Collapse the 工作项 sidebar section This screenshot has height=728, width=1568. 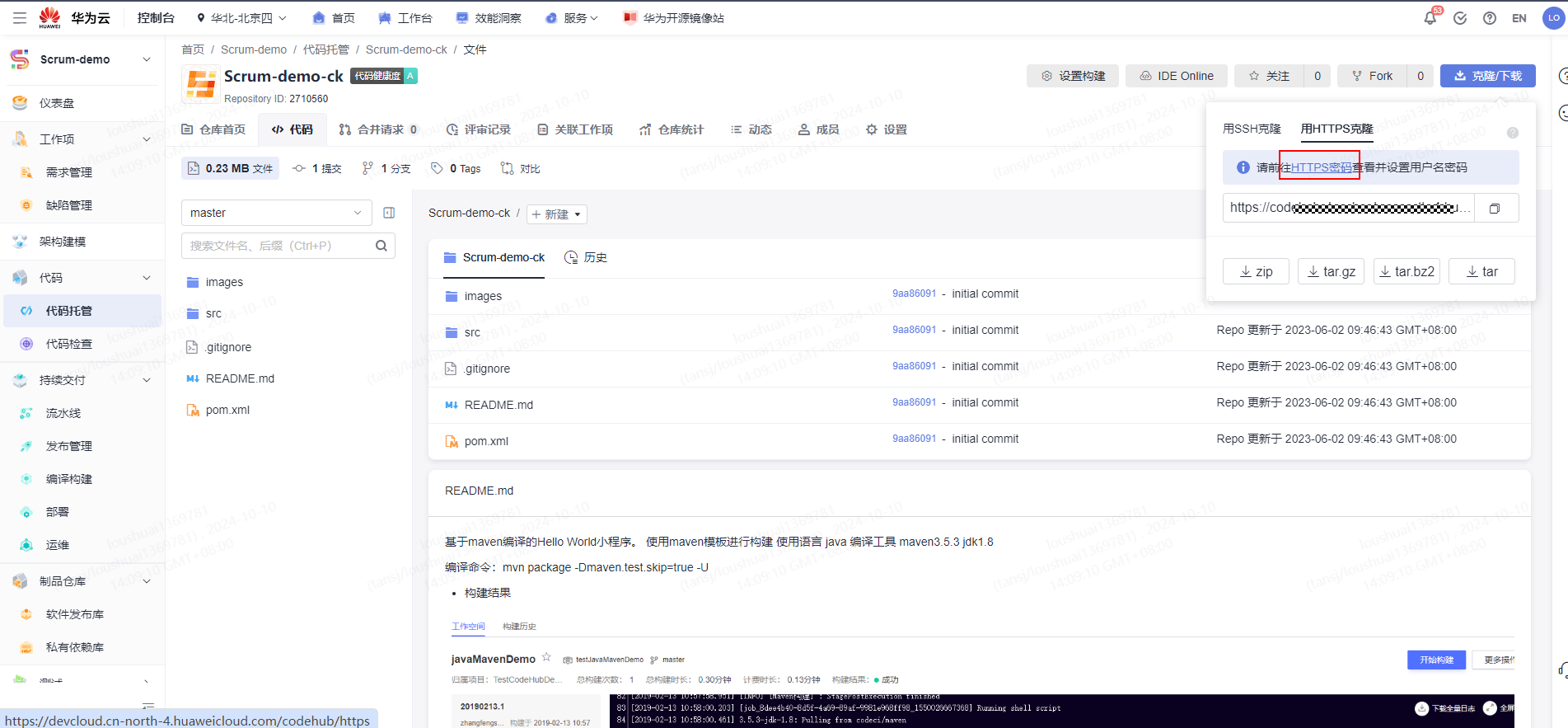147,139
